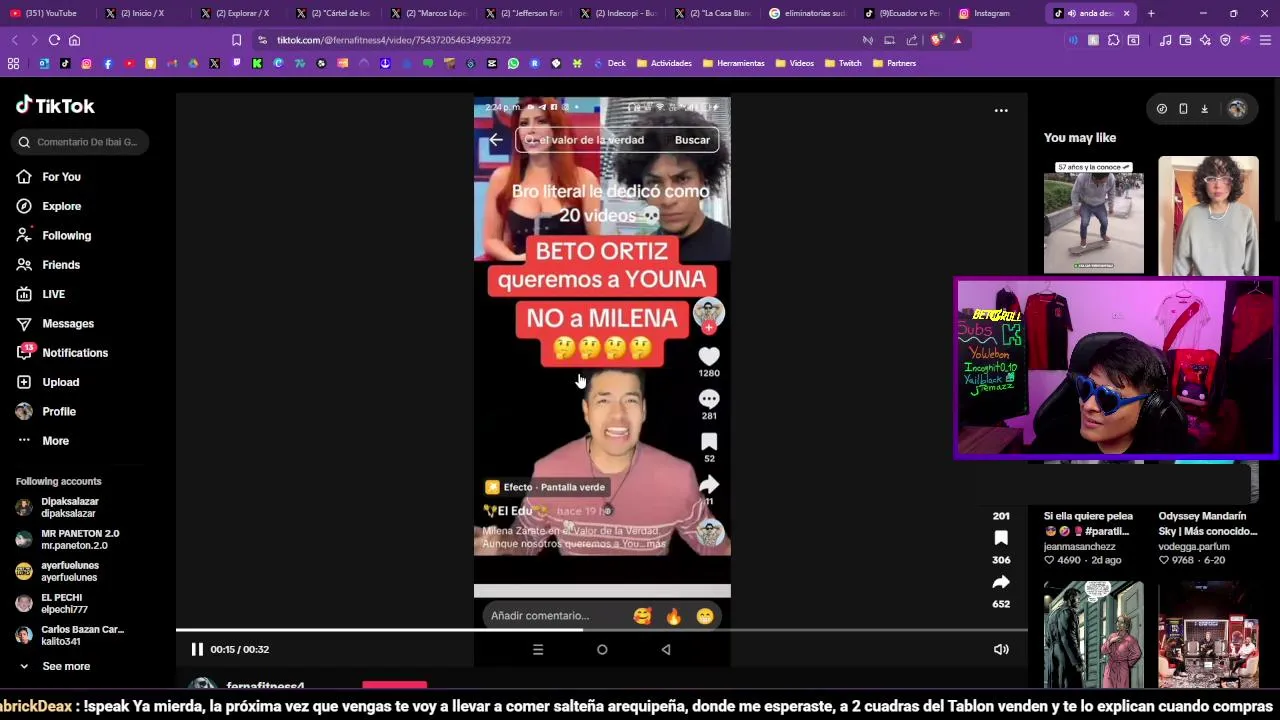Click the video progress bar
The image size is (1280, 720).
[601, 630]
